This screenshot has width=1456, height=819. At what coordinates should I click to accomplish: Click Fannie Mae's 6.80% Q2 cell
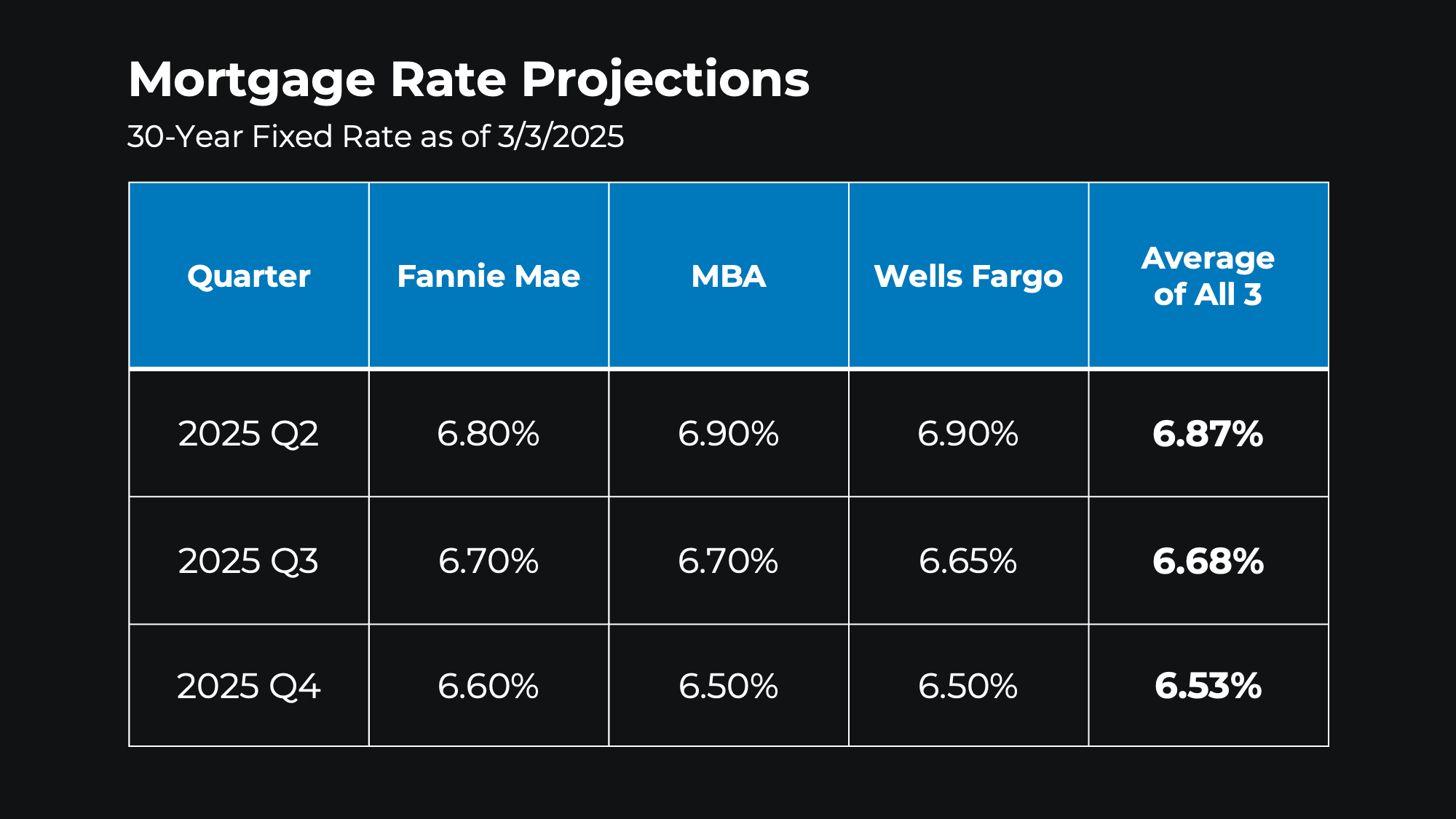click(x=488, y=434)
